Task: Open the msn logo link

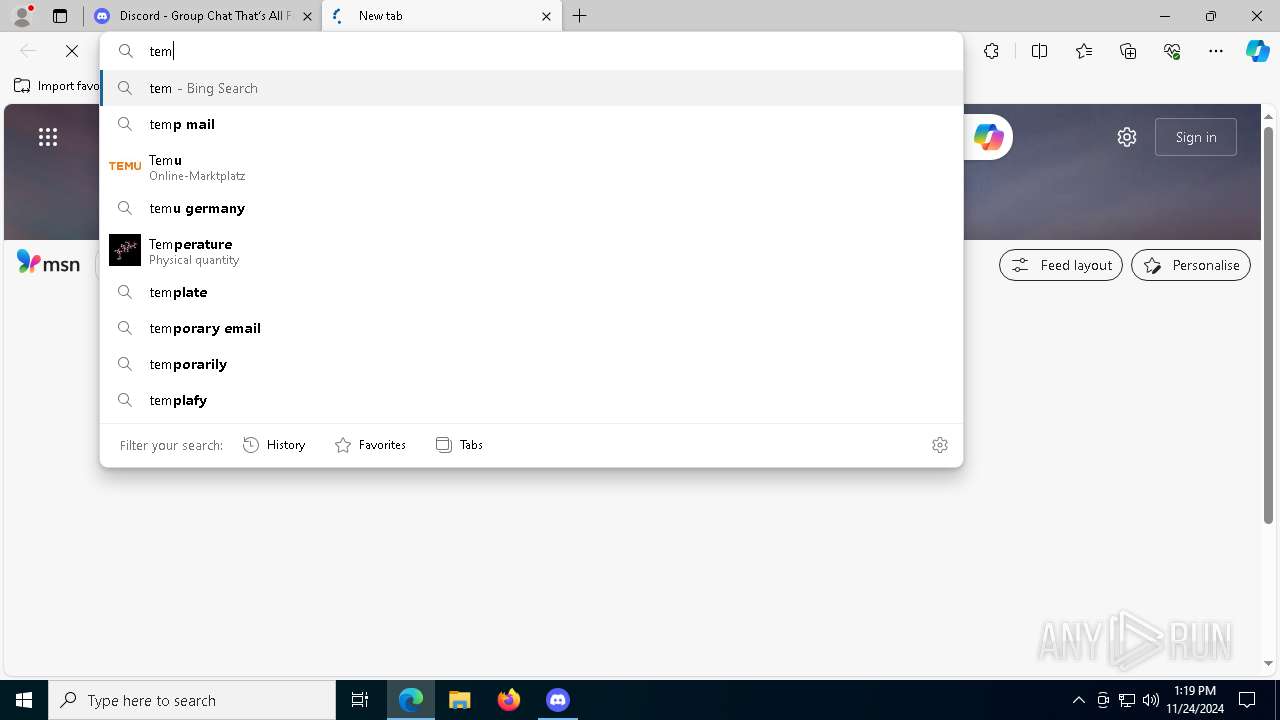Action: [48, 263]
